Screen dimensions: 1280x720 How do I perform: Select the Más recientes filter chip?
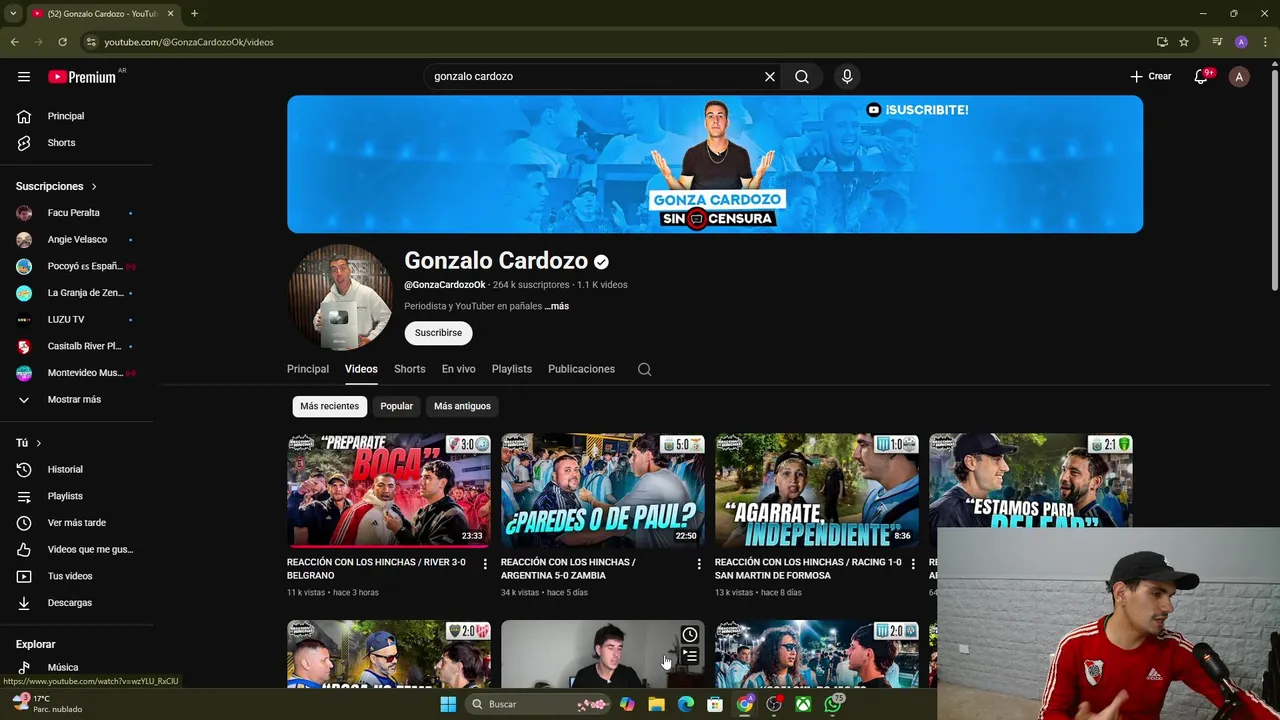(x=329, y=406)
